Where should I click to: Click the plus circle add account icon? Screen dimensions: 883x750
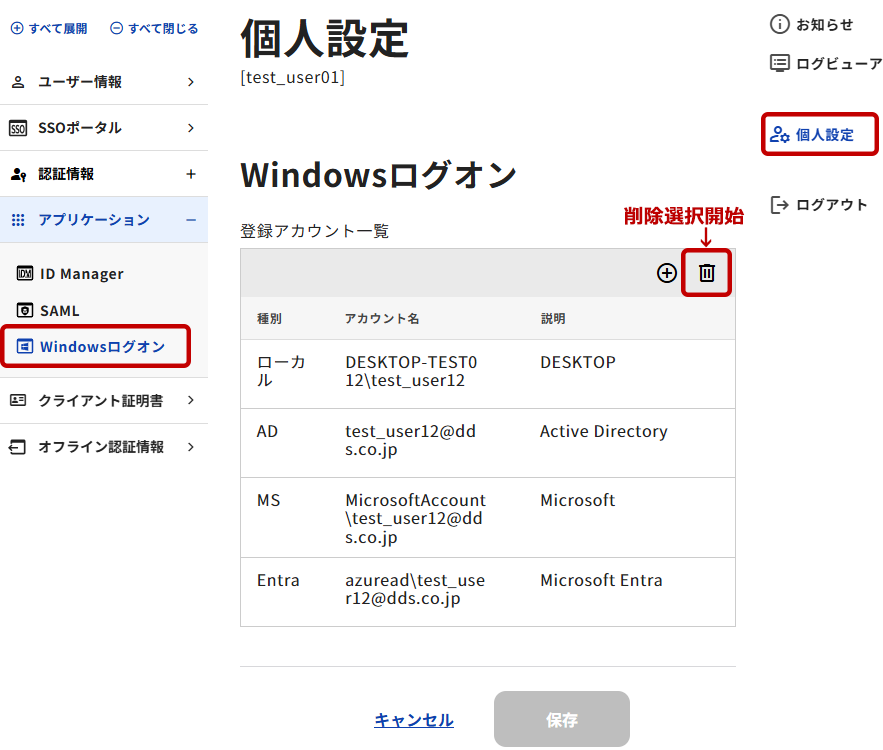(x=667, y=273)
